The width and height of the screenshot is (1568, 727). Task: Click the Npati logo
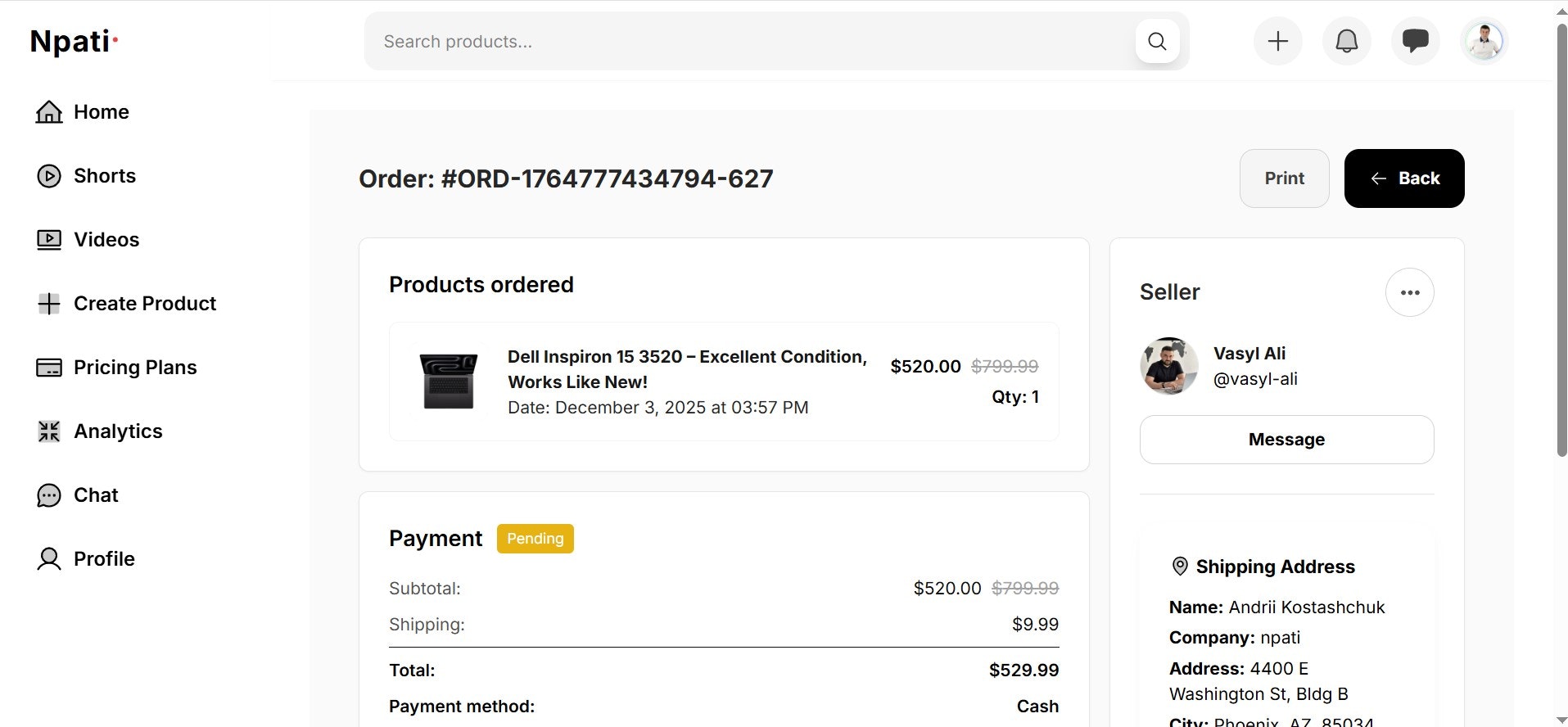[74, 41]
